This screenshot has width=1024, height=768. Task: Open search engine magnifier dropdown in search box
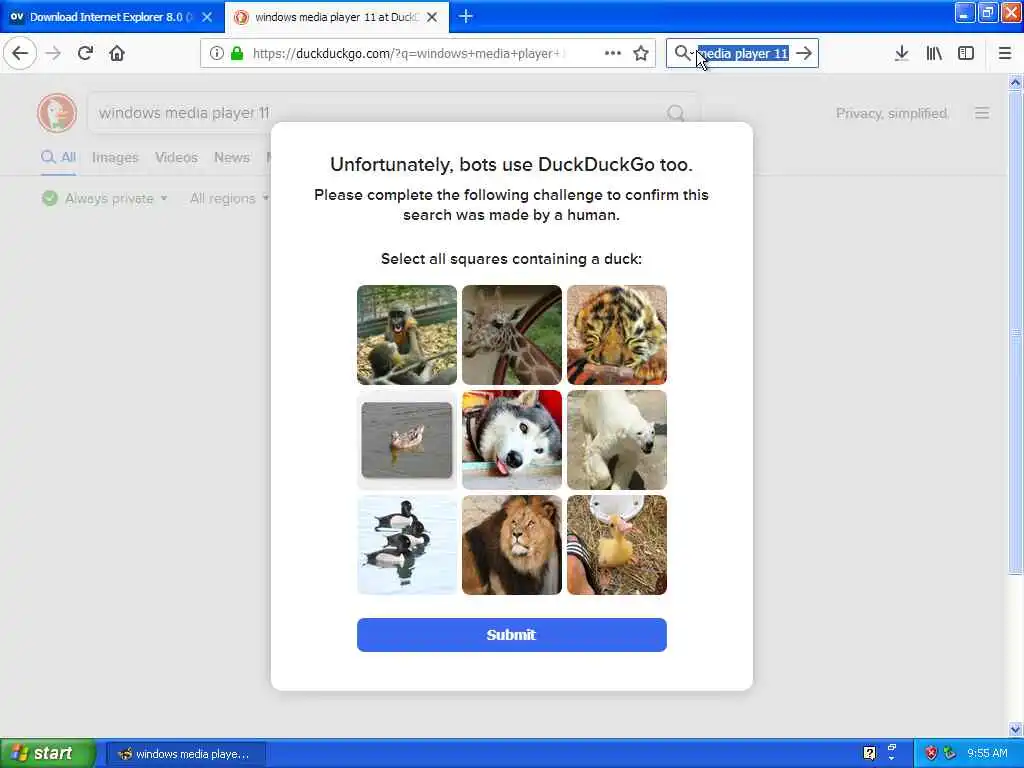click(x=683, y=53)
